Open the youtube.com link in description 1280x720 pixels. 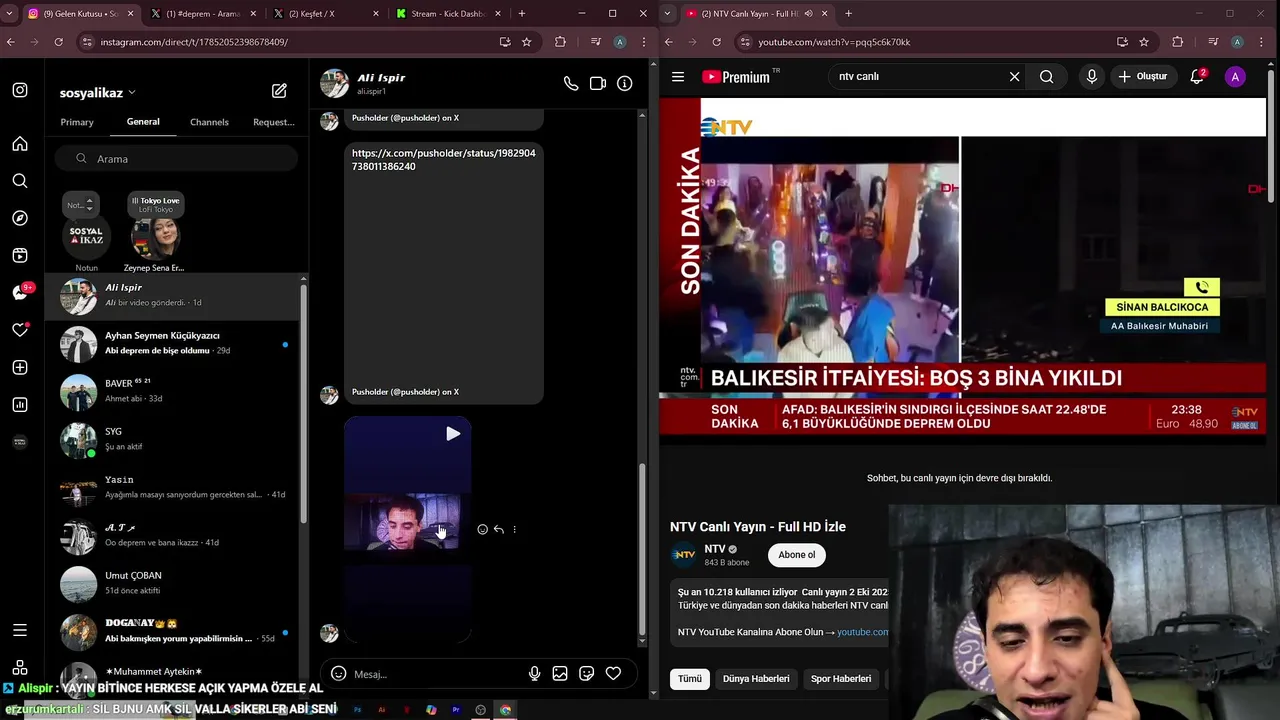[862, 632]
